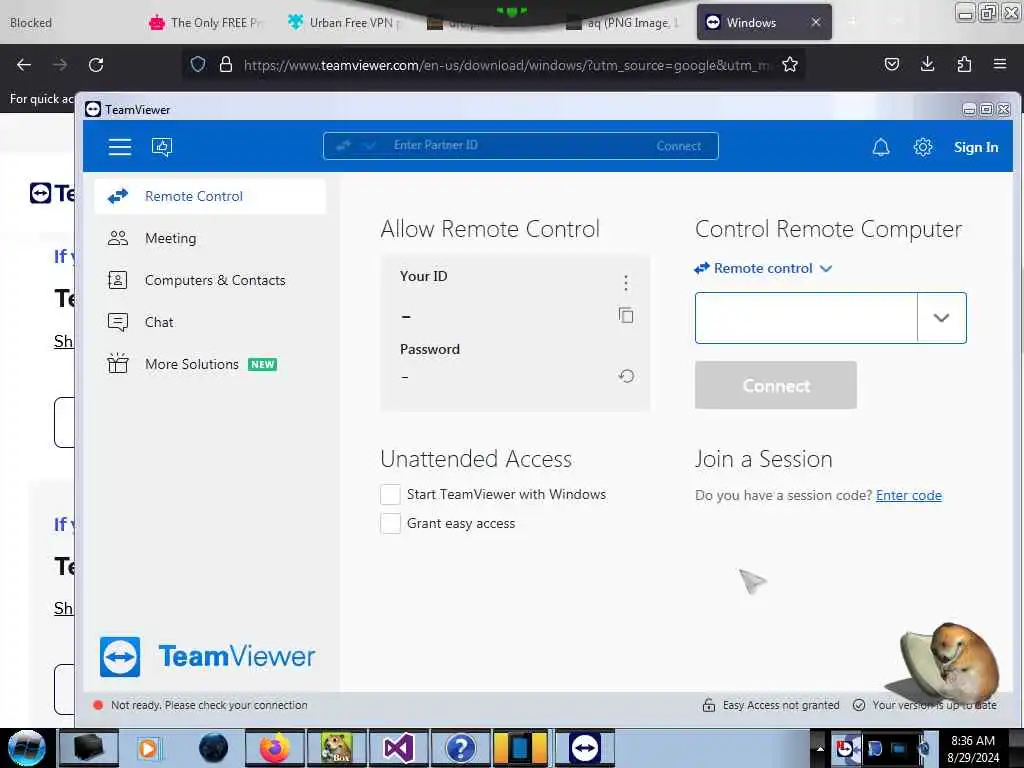This screenshot has height=768, width=1024.
Task: Close the Windows browser tab
Action: coord(816,22)
